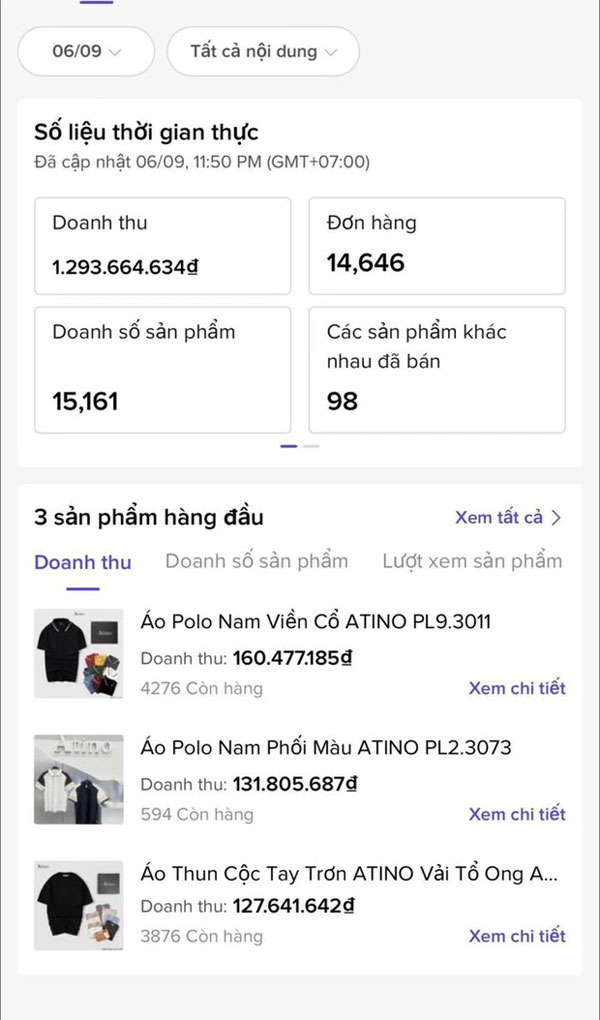
Task: Click the 'Xem tất cả' chevron arrow
Action: 557,518
